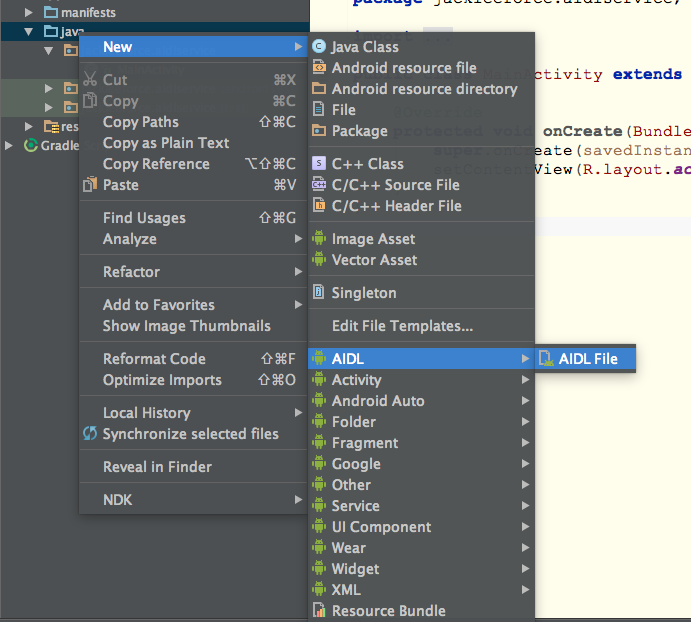Open the Local History submenu
This screenshot has height=622, width=691.
tap(146, 413)
